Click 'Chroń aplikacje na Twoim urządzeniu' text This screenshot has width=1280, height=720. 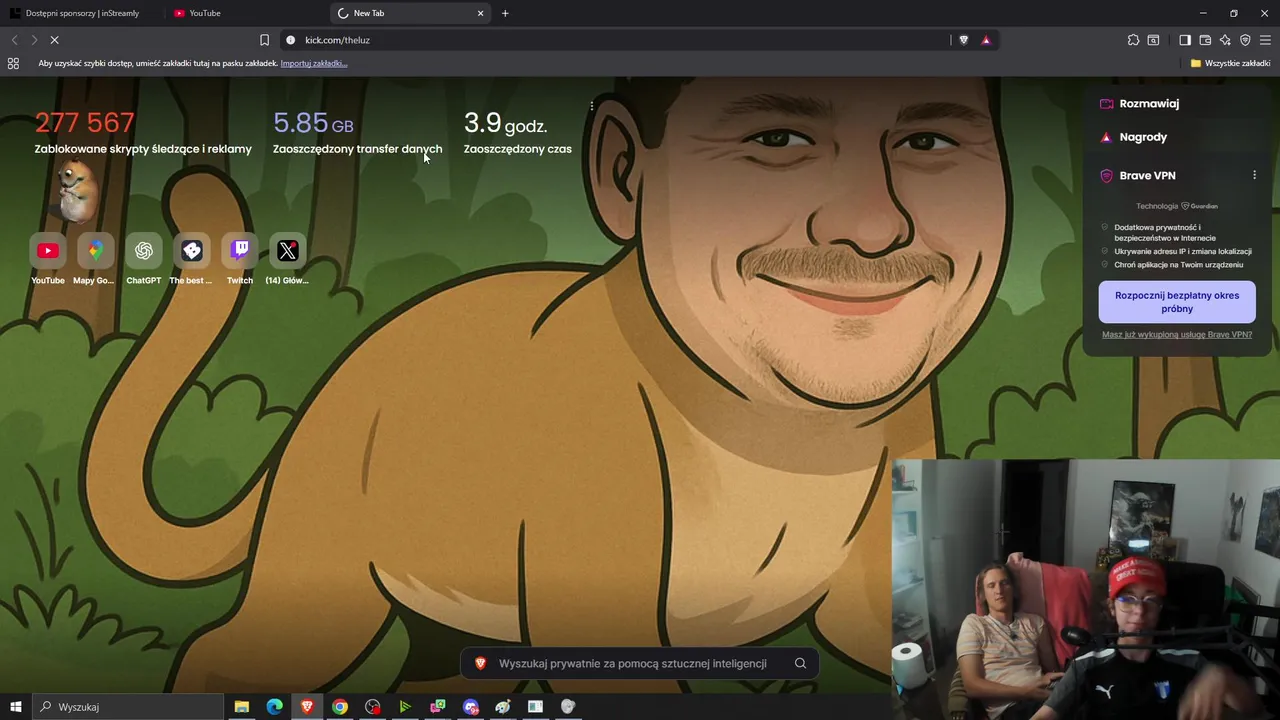pos(1179,265)
